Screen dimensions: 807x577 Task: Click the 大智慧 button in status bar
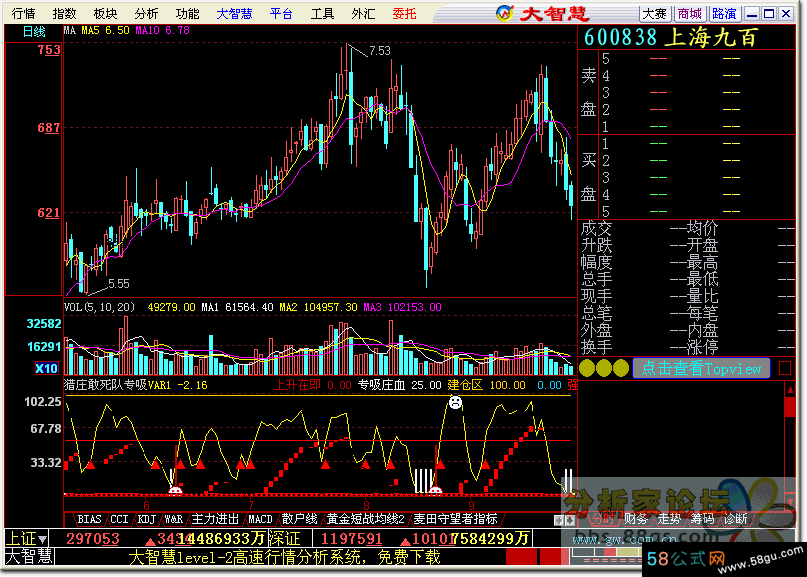pos(29,556)
